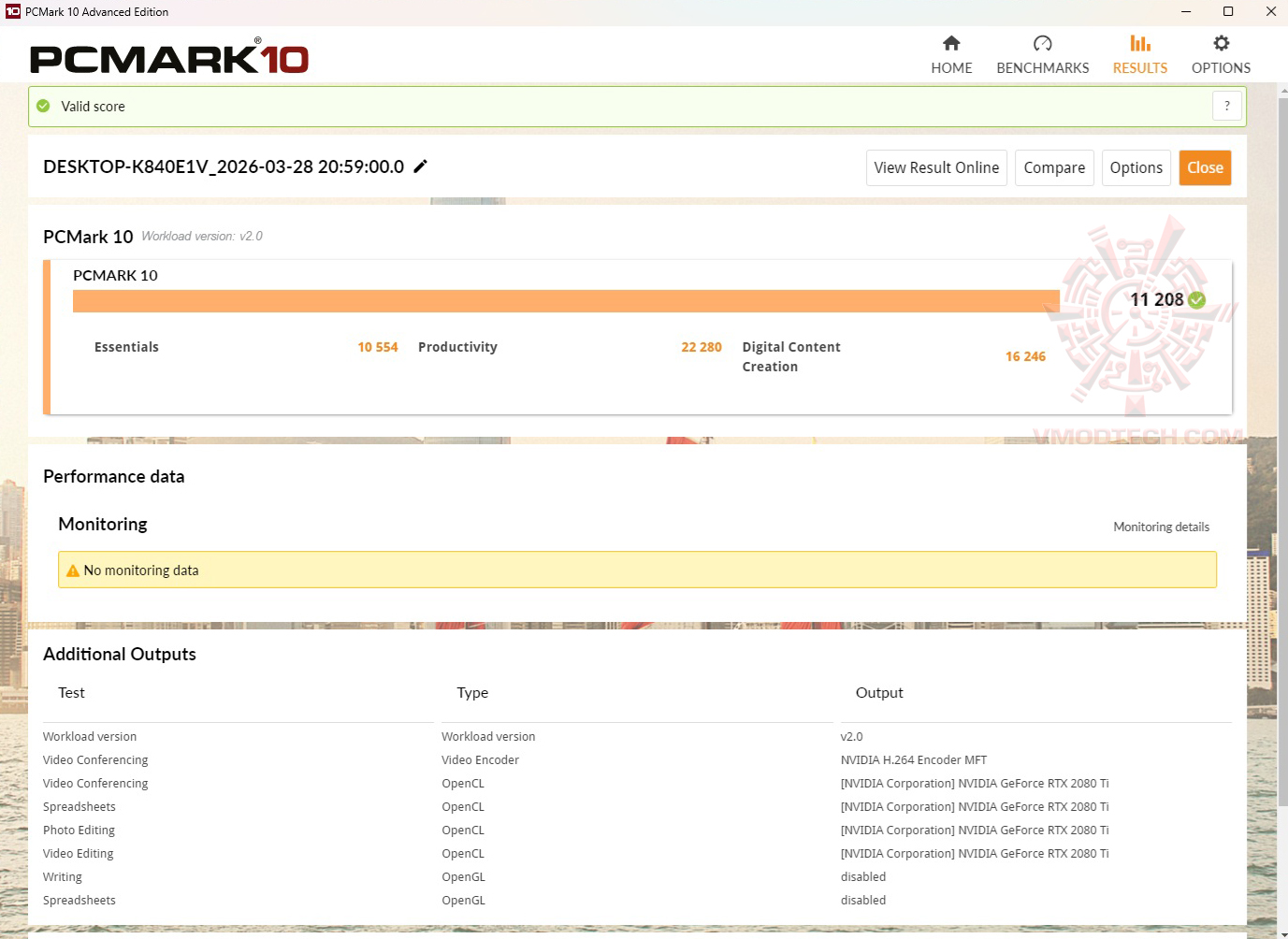Open the Options gear icon
Image resolution: width=1288 pixels, height=939 pixels.
pos(1221,43)
